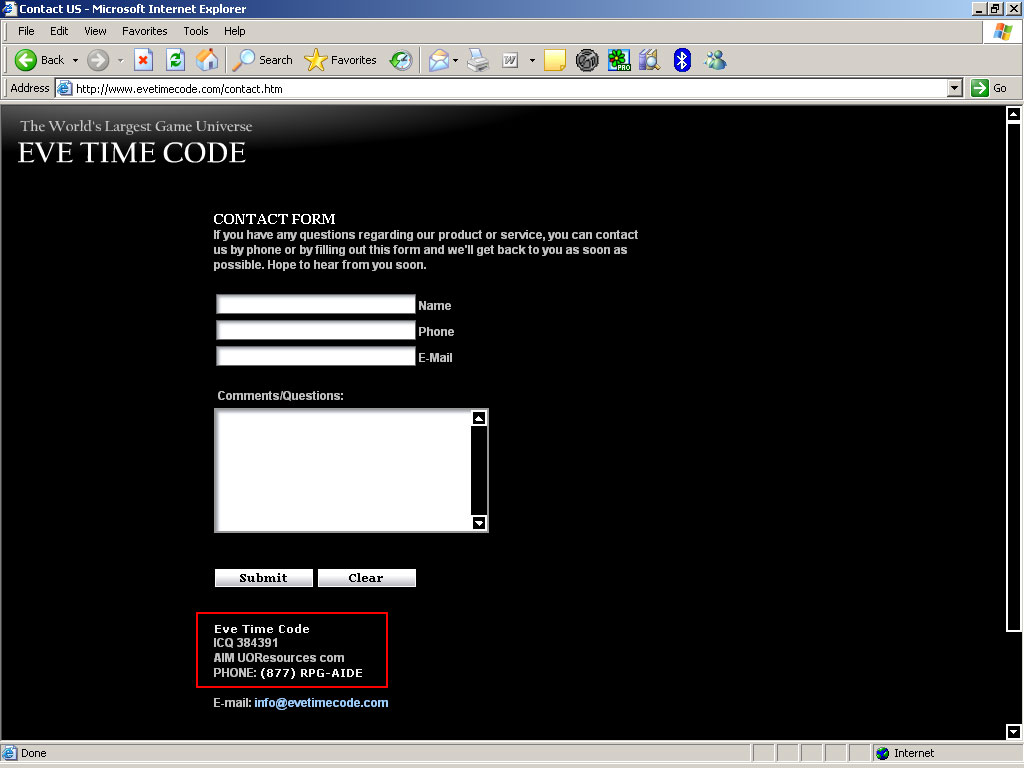
Task: Click comments box scroll up arrow
Action: [x=479, y=418]
